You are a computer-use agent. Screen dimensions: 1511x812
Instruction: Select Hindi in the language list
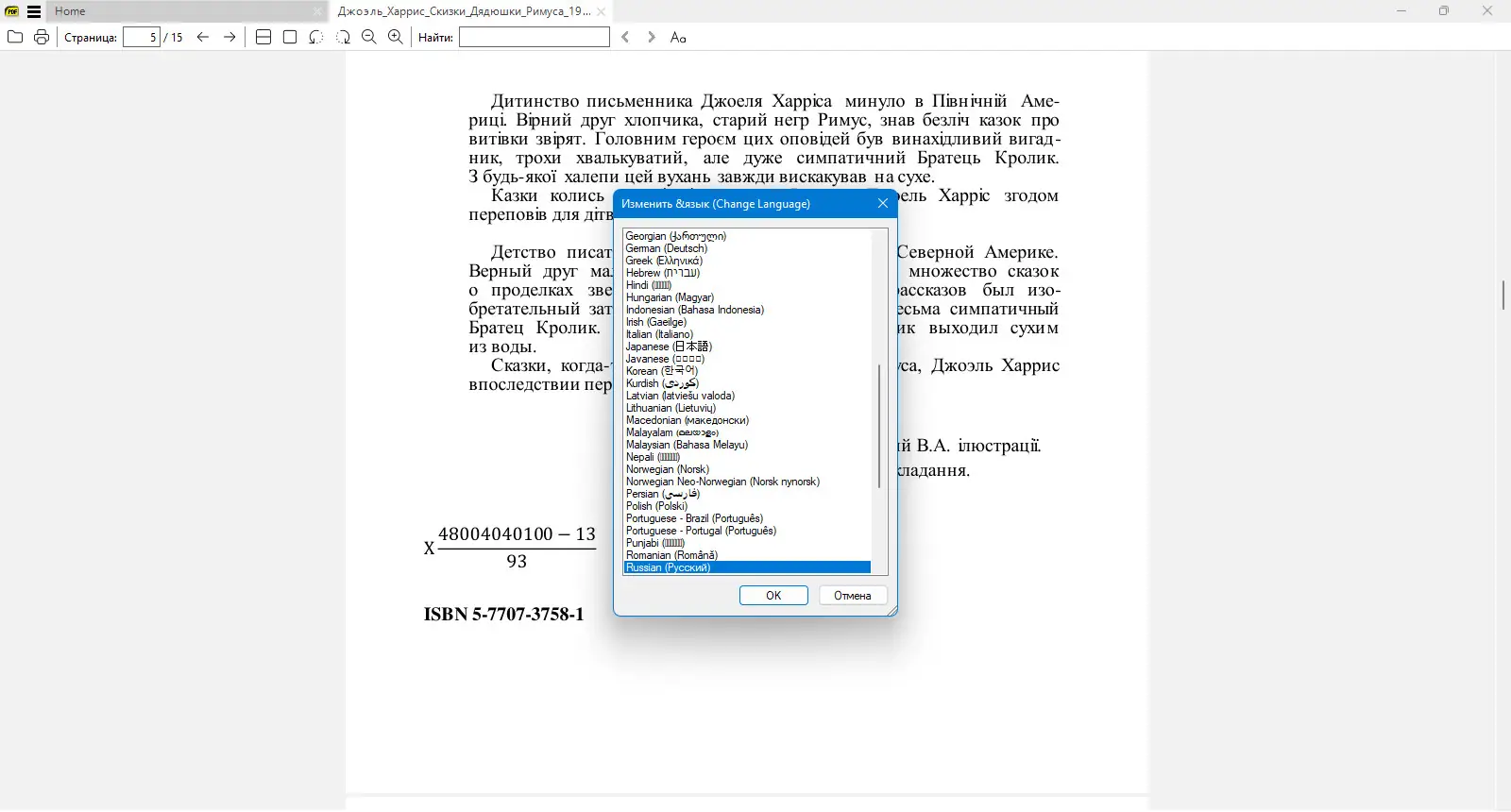pyautogui.click(x=747, y=285)
